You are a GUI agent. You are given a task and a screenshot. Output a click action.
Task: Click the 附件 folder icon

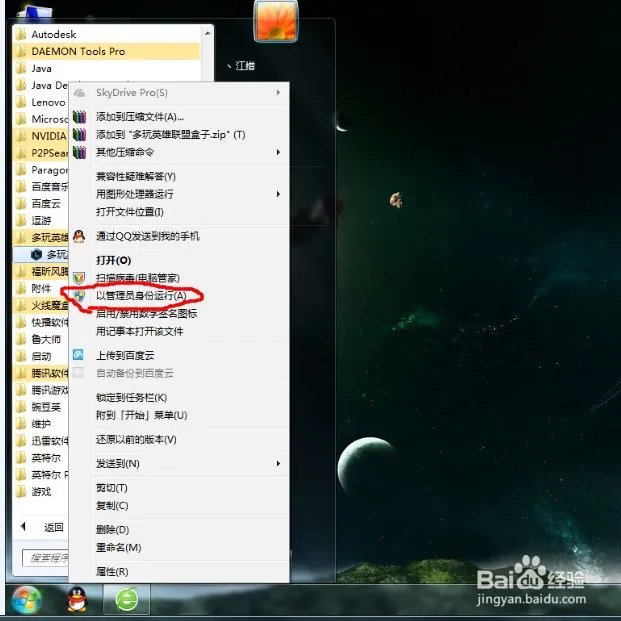tap(21, 288)
